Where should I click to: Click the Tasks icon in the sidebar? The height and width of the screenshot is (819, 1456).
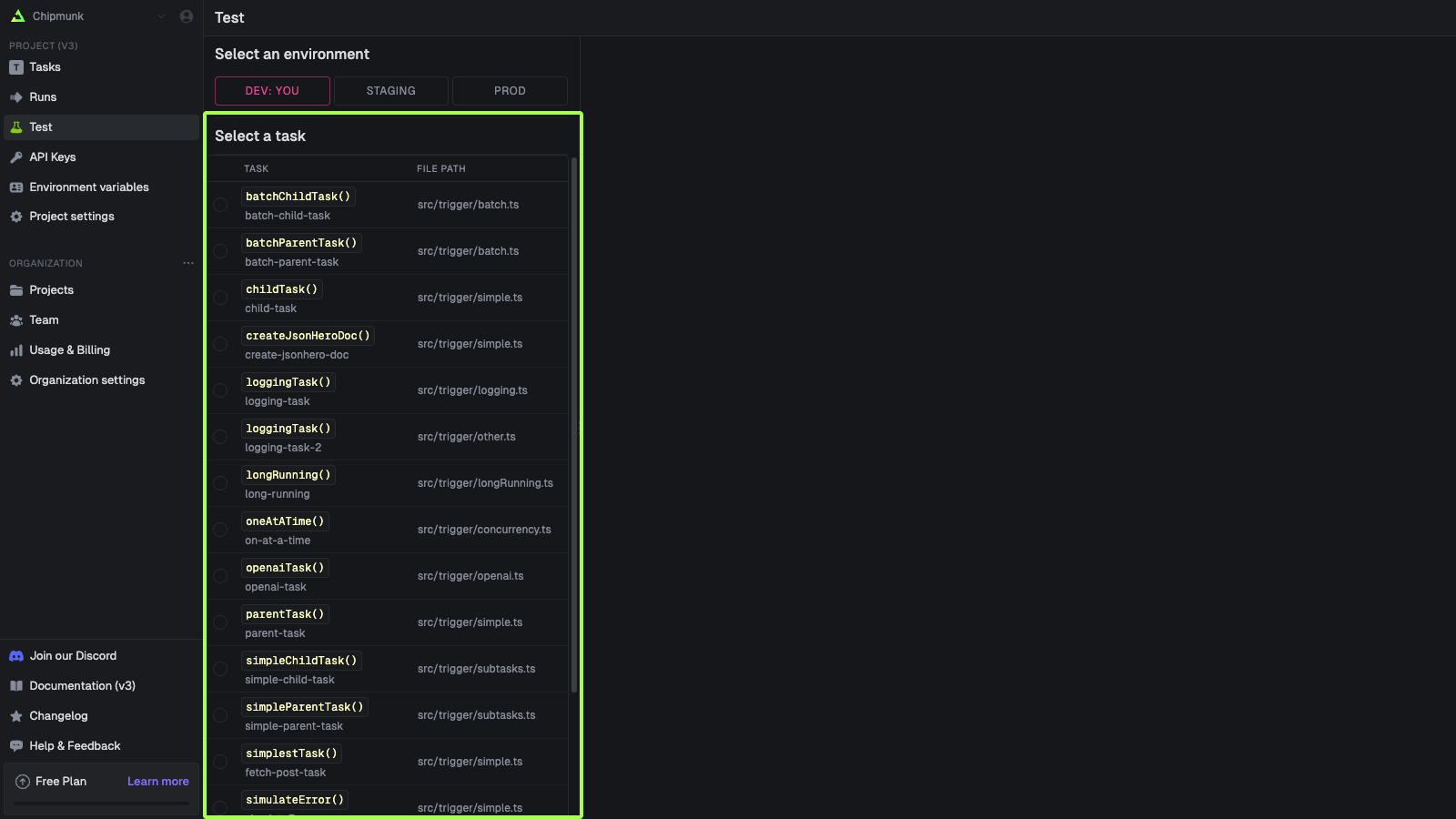(16, 66)
